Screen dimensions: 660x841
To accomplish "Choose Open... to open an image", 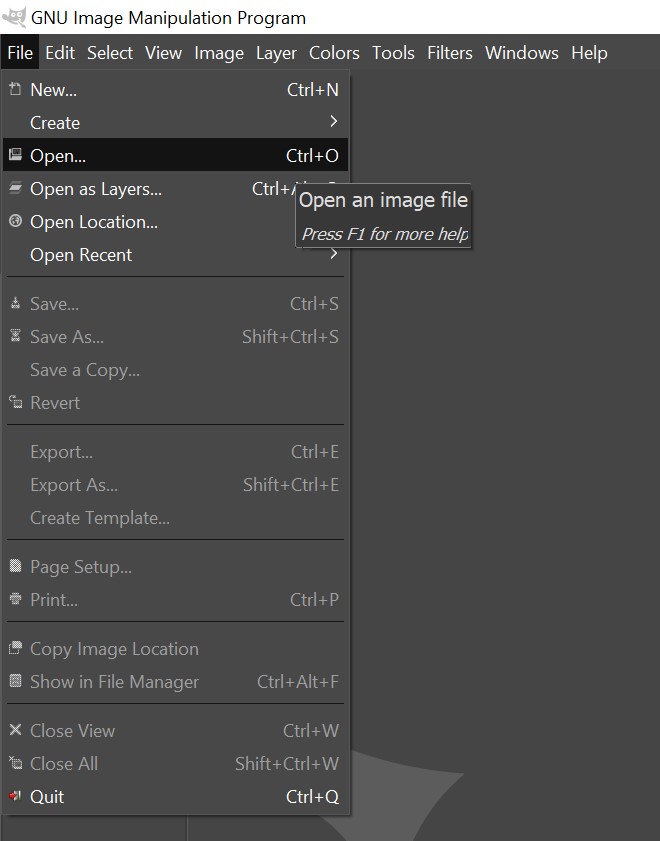I will 175,155.
